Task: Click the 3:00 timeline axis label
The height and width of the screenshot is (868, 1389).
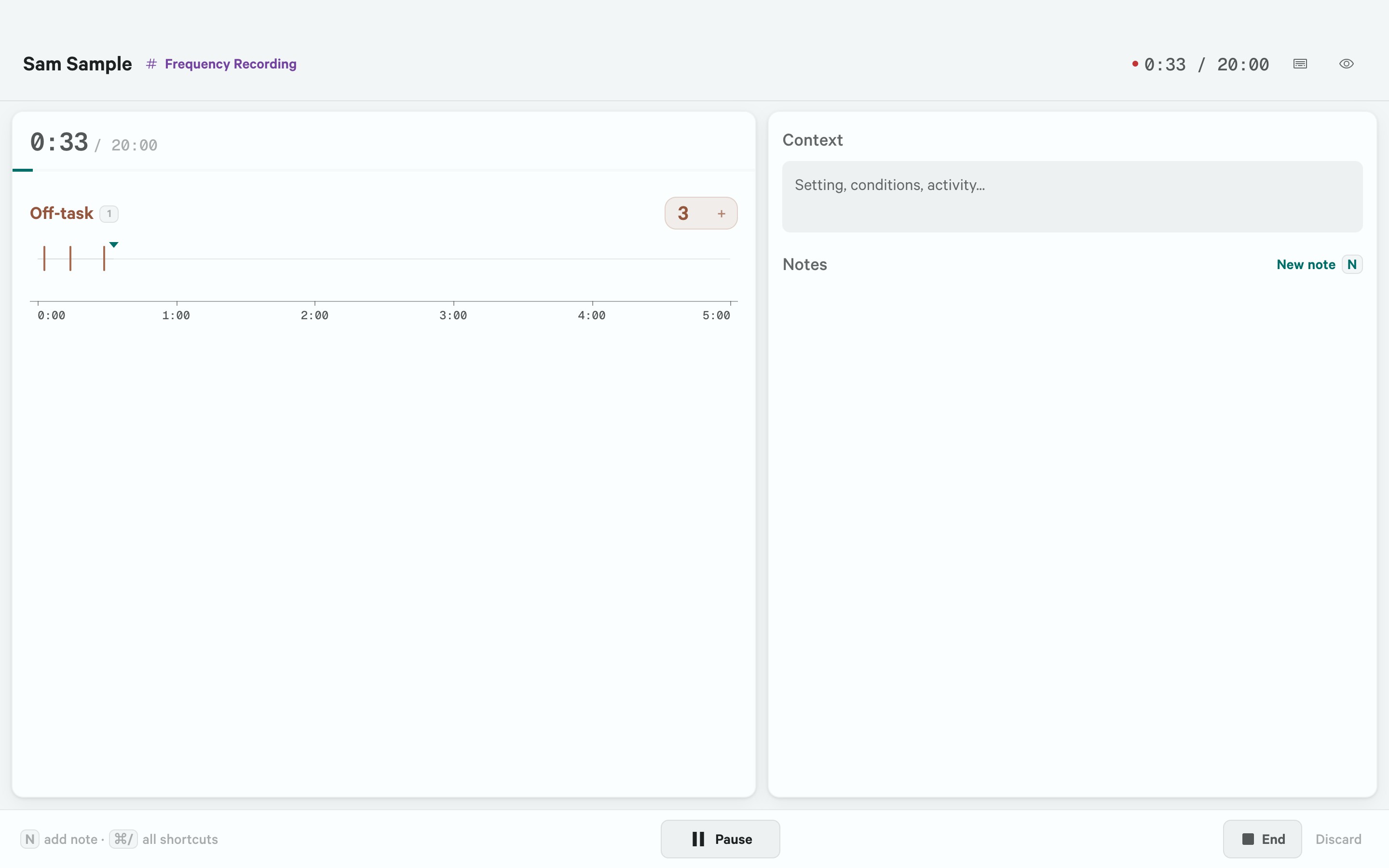Action: [453, 315]
